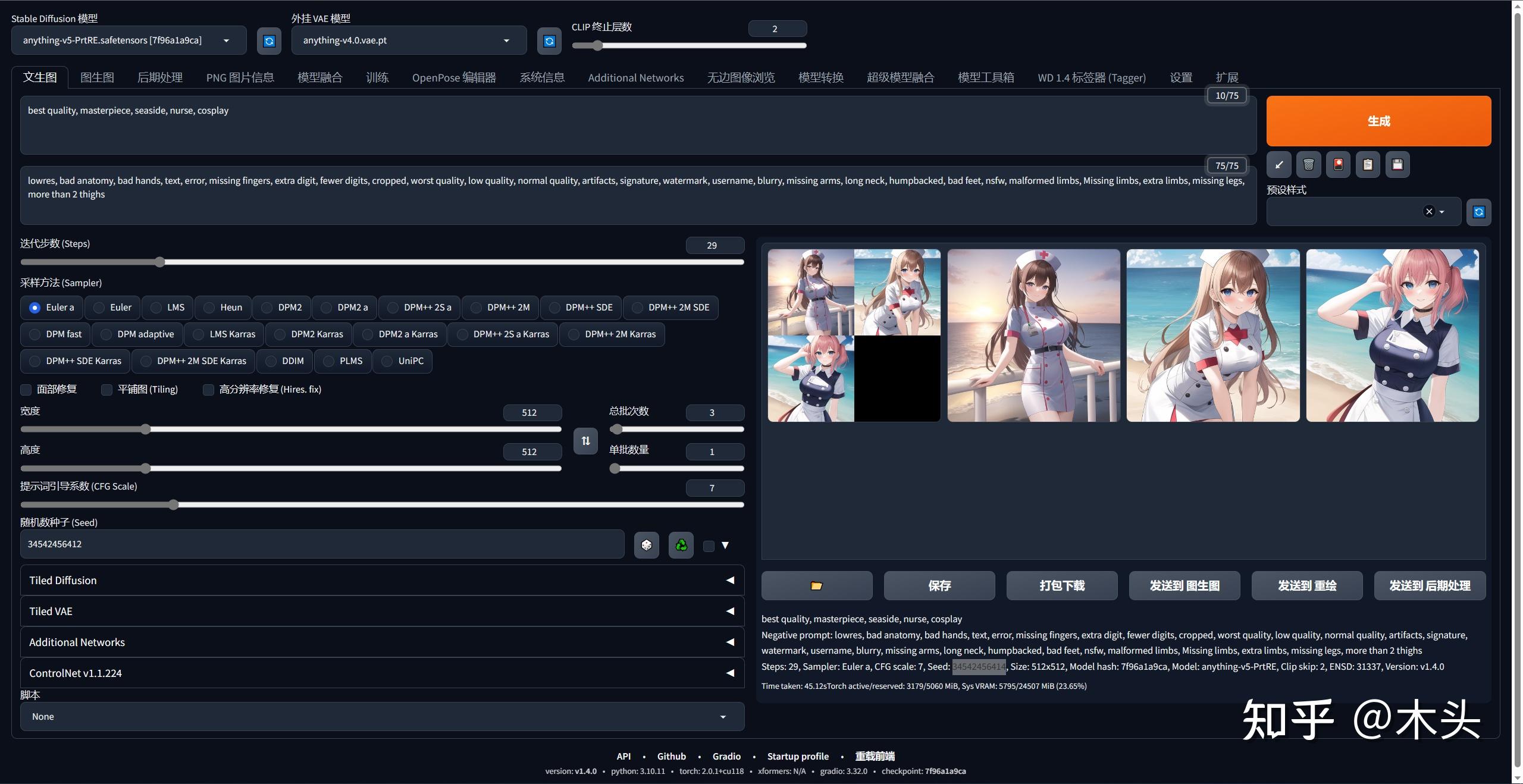Switch to the 图生图 tab

pos(97,77)
